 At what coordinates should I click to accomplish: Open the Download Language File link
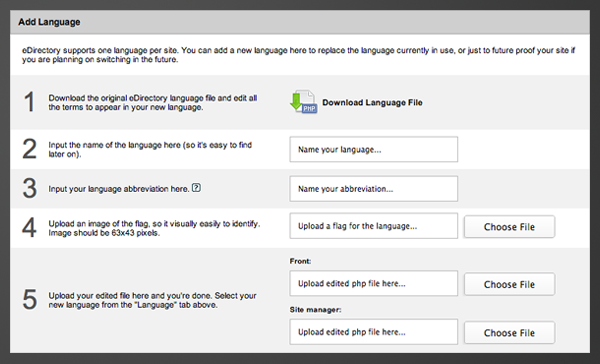[x=372, y=103]
